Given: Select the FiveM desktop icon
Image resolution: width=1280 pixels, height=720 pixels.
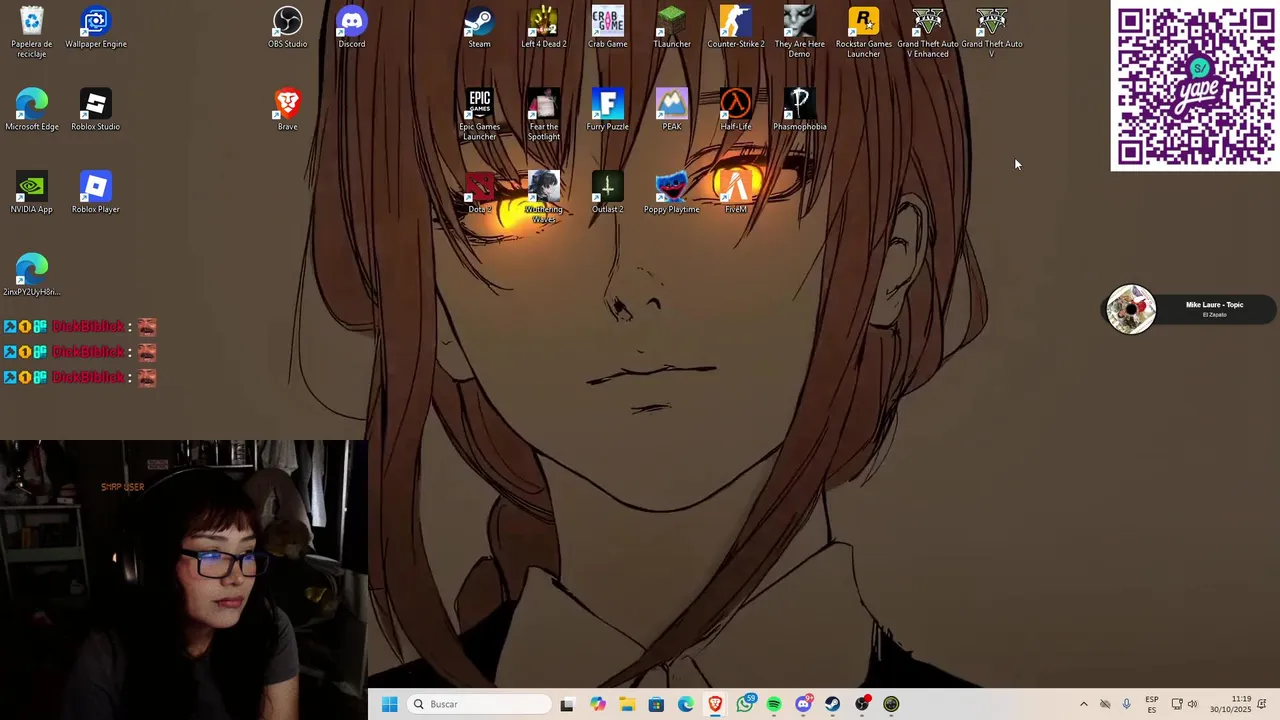Looking at the screenshot, I should (x=736, y=193).
